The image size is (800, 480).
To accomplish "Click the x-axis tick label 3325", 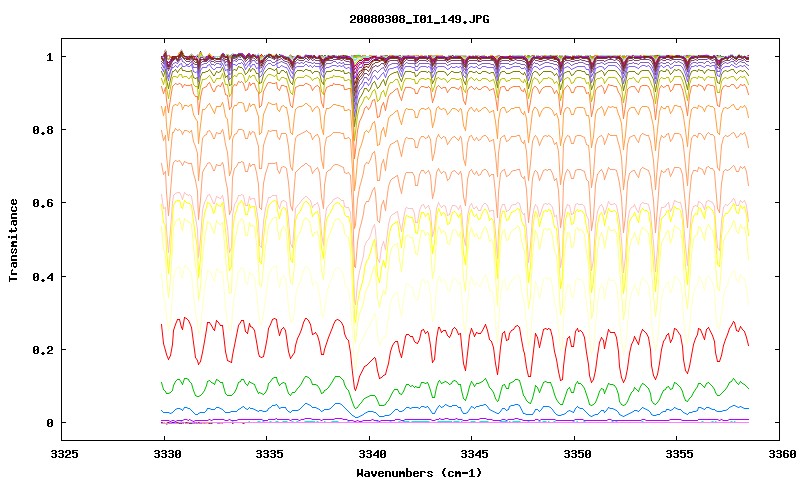I will 64,454.
